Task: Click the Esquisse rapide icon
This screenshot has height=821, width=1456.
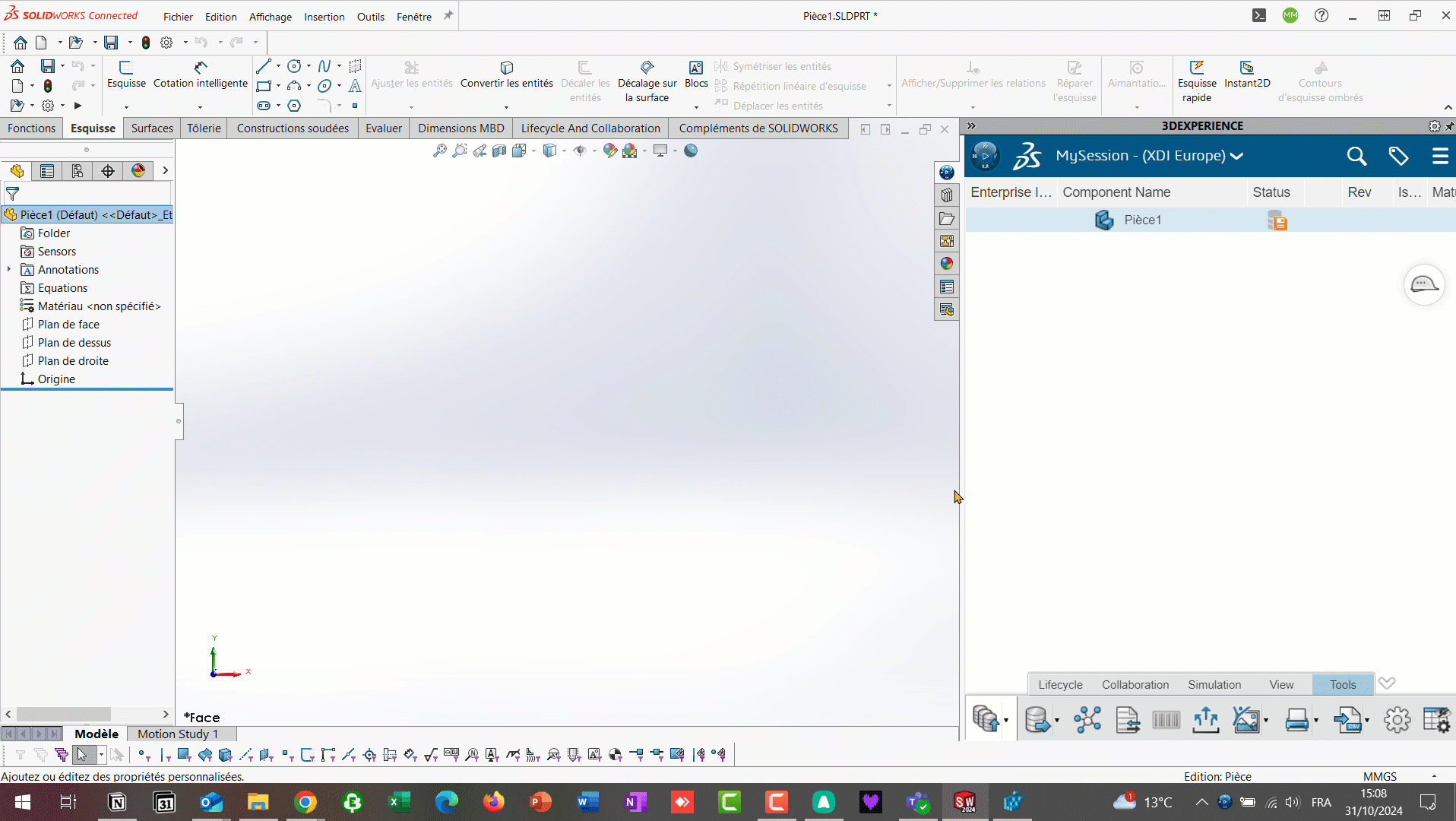Action: [1197, 68]
